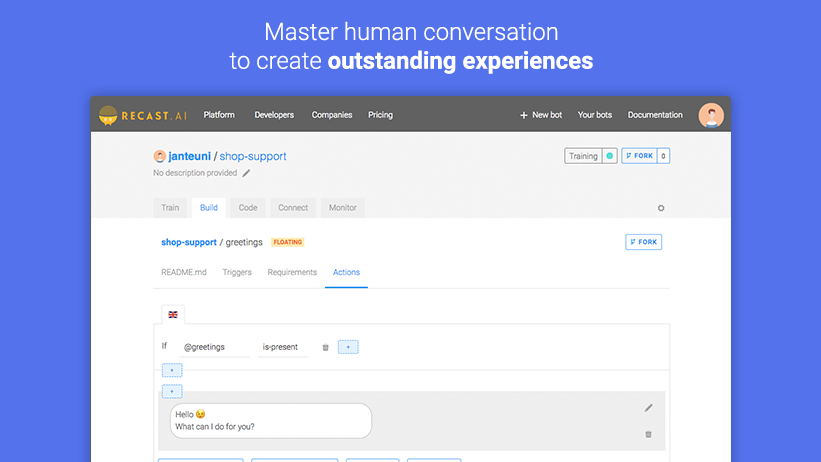Click the plus box above the Hello message
Screen dimensions: 821x462
point(172,391)
